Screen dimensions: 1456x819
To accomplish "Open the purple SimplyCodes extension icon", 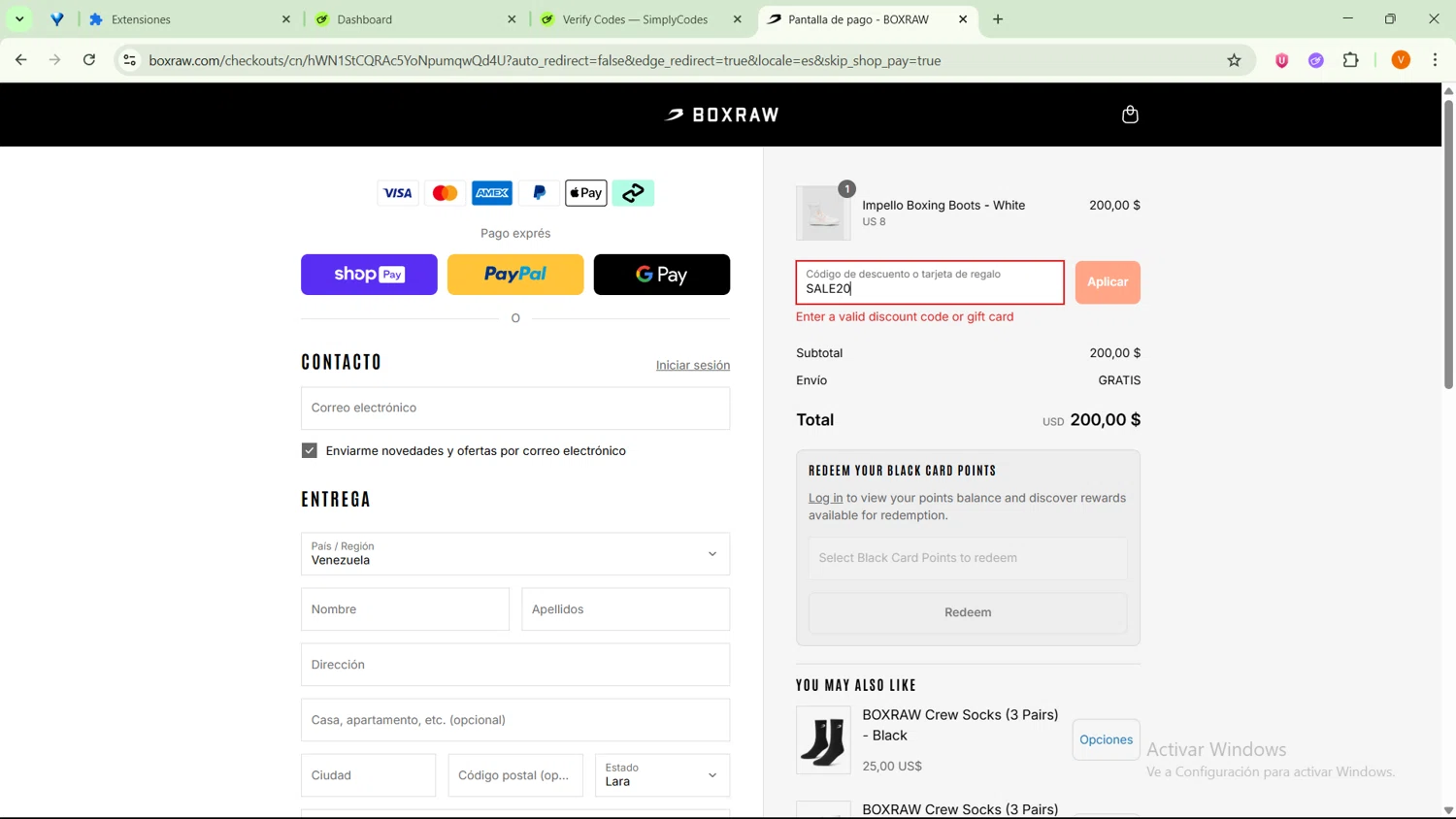I will [1316, 60].
